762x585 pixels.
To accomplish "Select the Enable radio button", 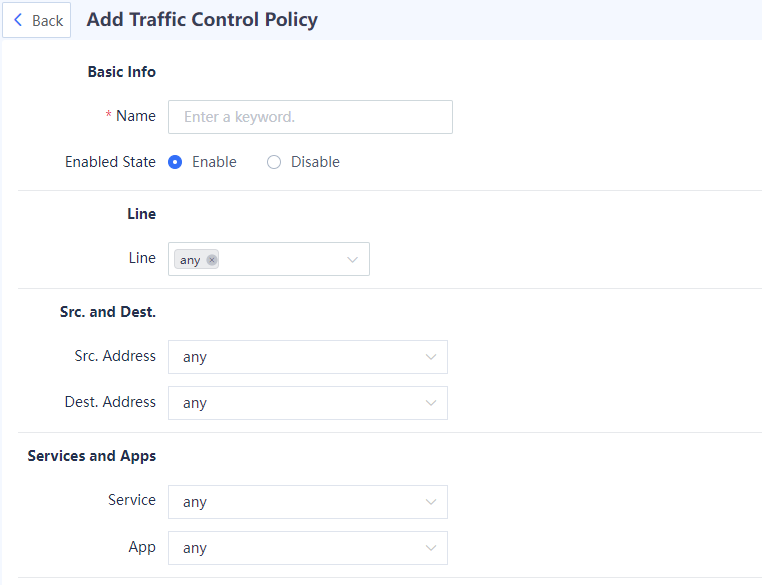I will tap(175, 162).
